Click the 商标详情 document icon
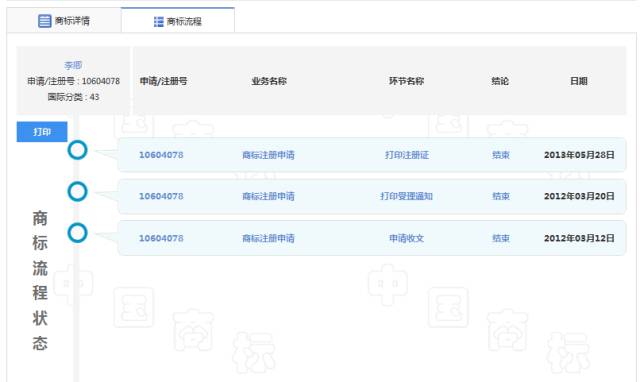Viewport: 640px width, 382px height. point(44,21)
